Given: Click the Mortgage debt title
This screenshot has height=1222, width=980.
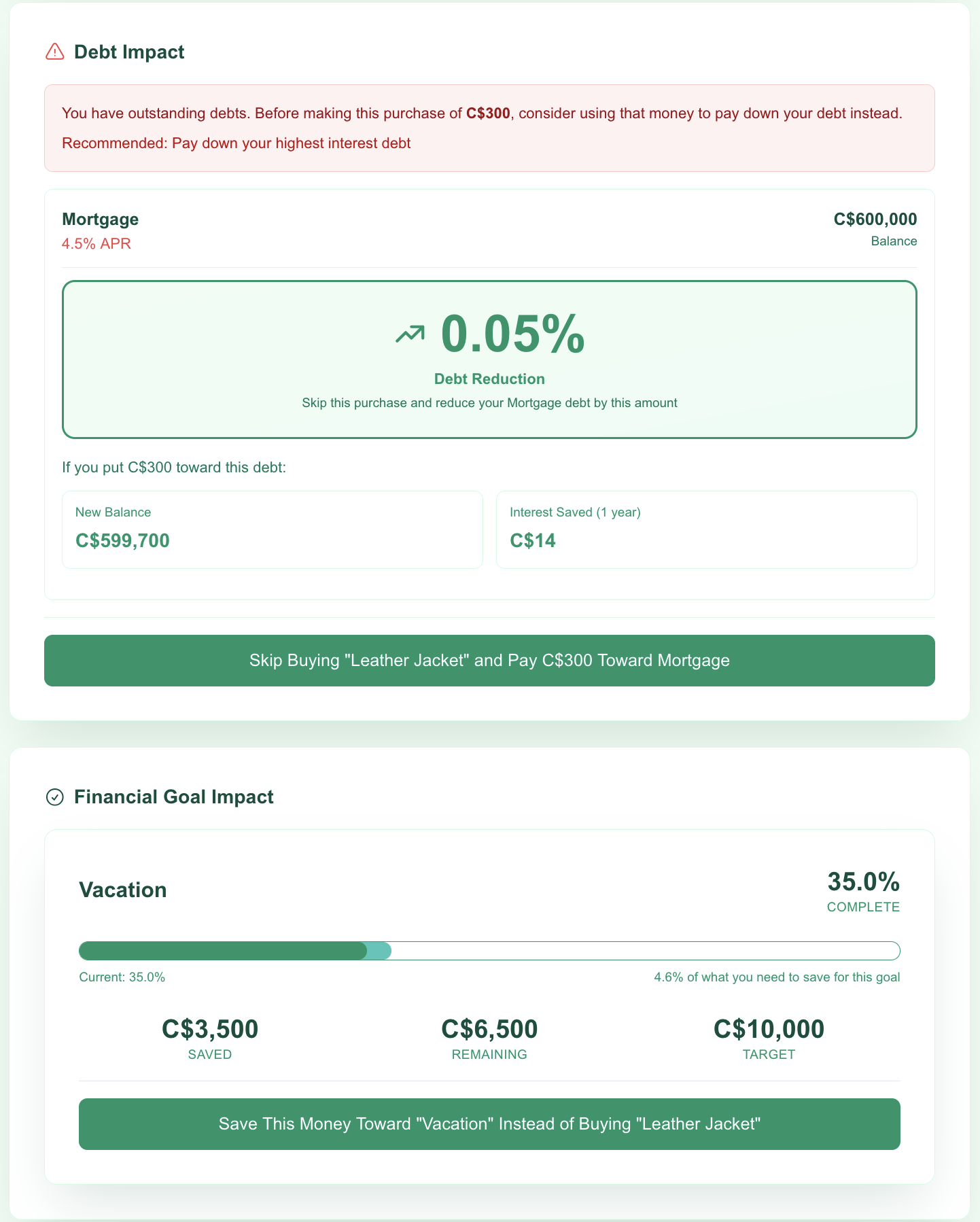Looking at the screenshot, I should [x=100, y=219].
